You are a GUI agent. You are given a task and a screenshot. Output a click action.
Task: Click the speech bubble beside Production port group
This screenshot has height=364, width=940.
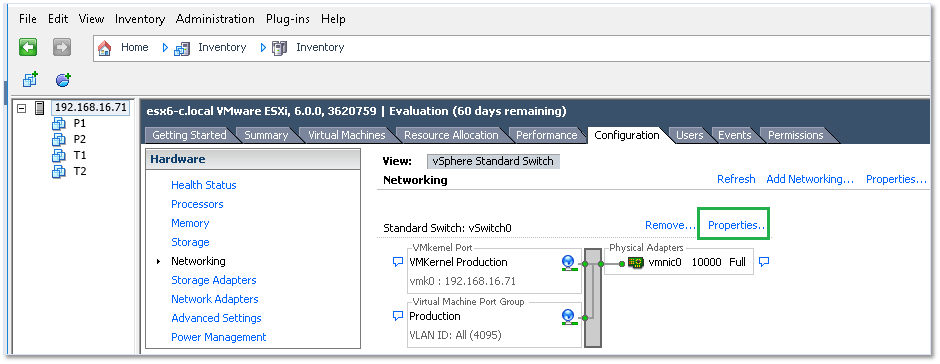coord(397,316)
